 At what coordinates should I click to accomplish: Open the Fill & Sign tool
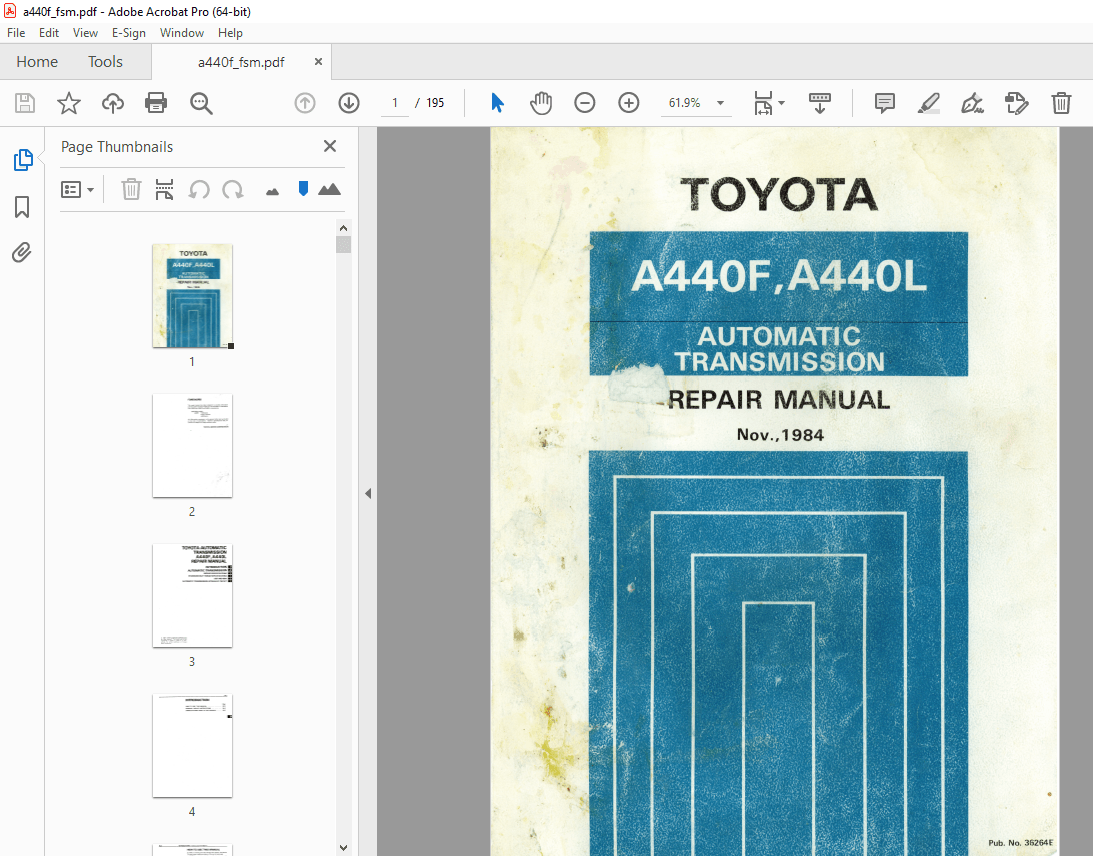pos(972,103)
